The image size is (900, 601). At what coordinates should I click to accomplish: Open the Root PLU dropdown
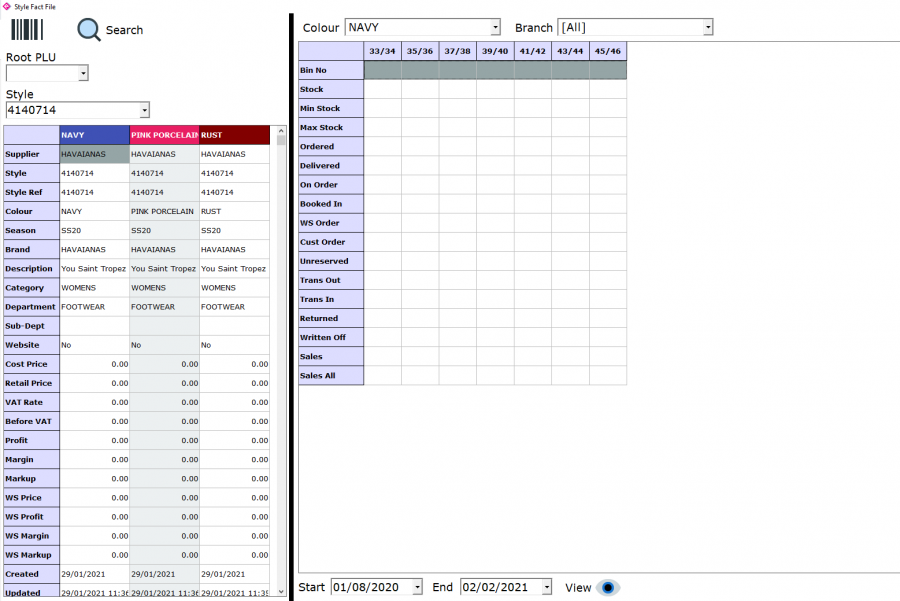(83, 73)
